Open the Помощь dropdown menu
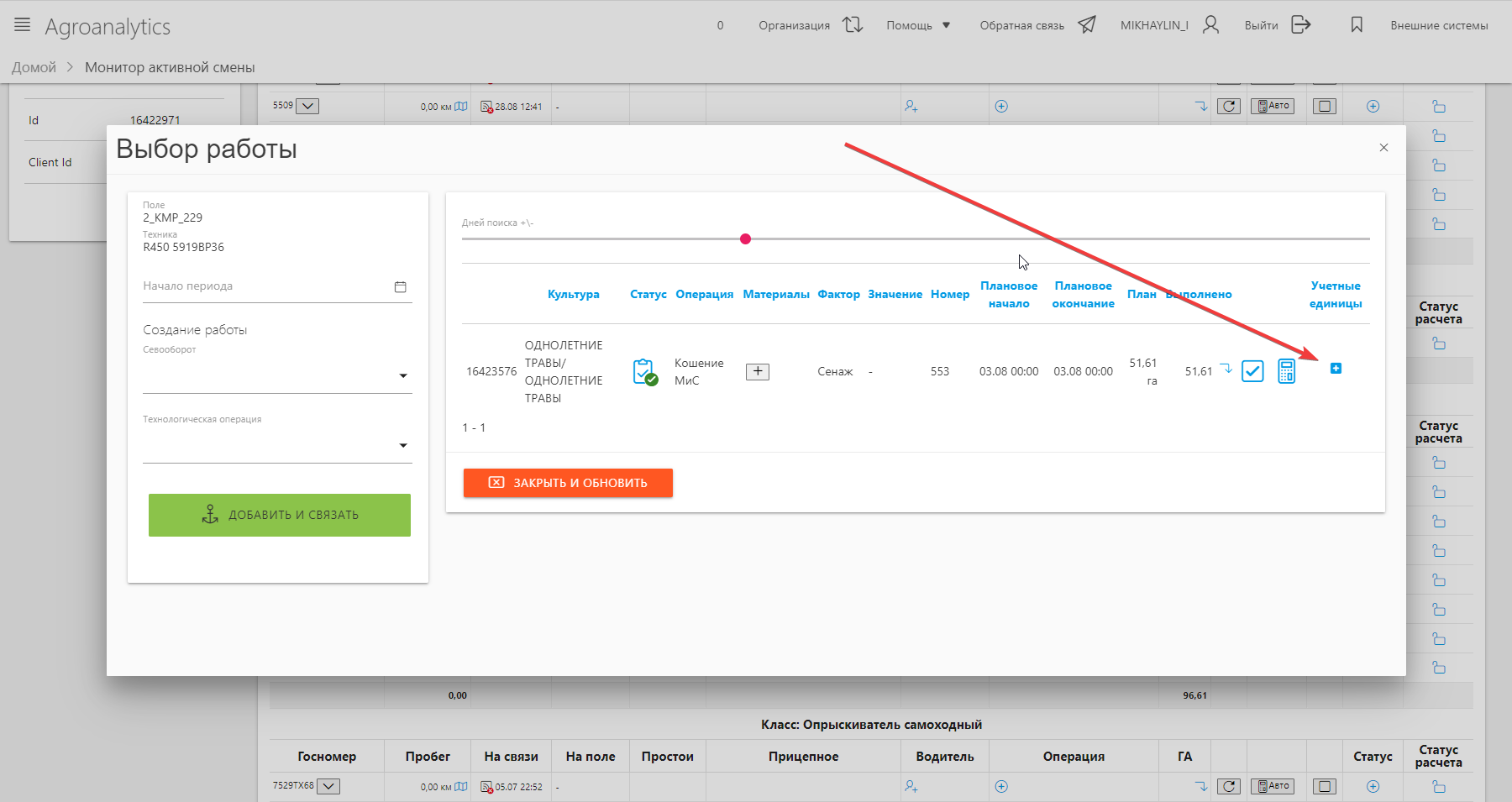This screenshot has height=802, width=1512. [x=918, y=25]
